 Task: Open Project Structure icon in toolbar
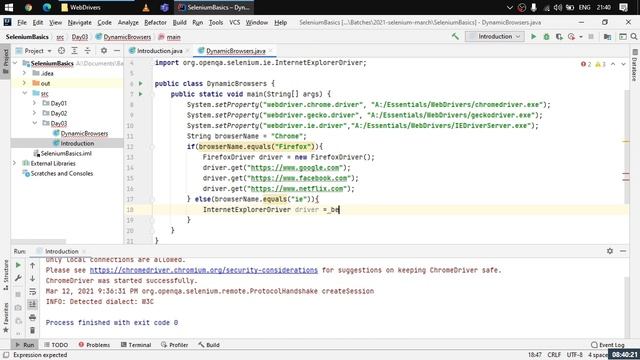(x=607, y=36)
